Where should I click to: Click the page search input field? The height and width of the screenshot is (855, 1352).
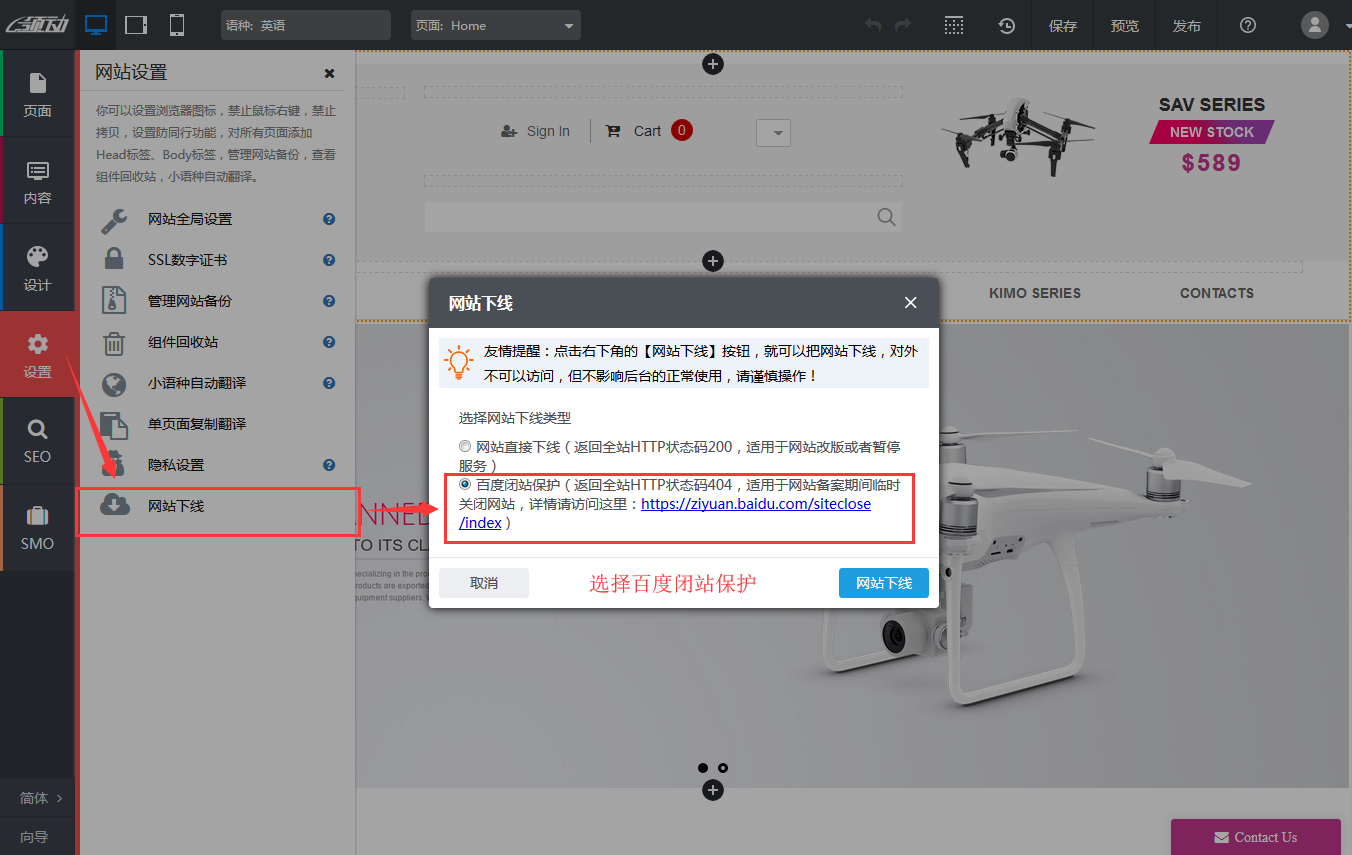[660, 216]
